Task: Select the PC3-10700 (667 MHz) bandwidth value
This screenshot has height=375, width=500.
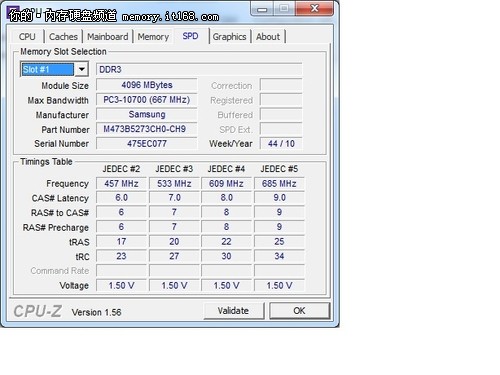Action: pyautogui.click(x=147, y=100)
